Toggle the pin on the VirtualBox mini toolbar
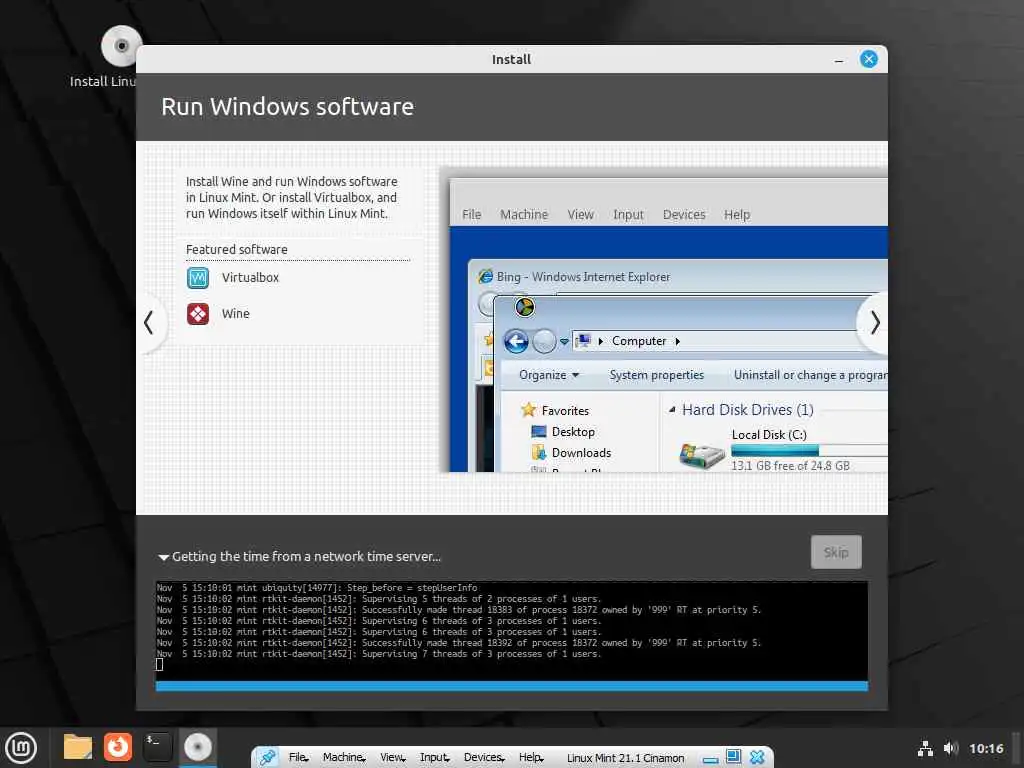The width and height of the screenshot is (1024, 768). click(x=267, y=758)
